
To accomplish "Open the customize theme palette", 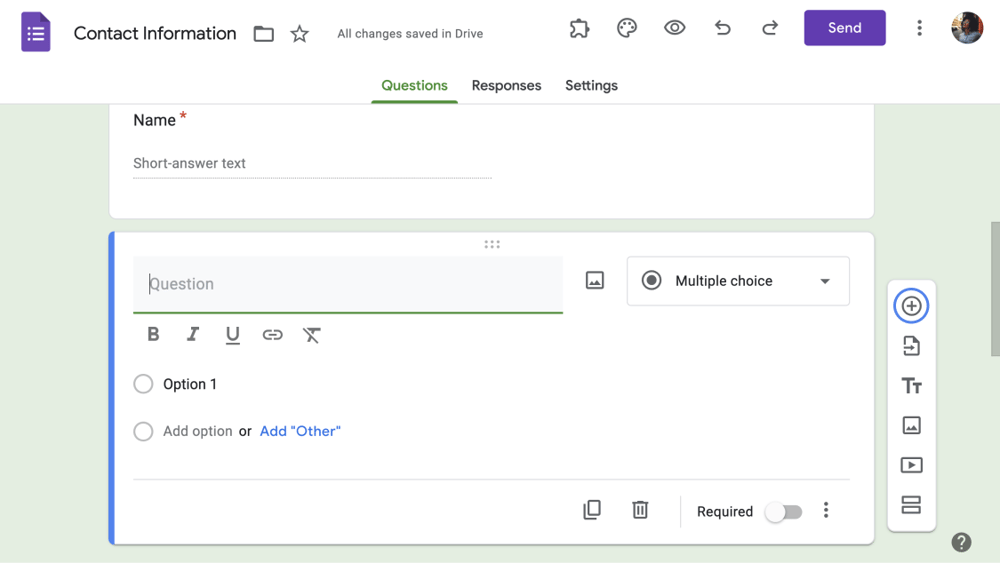I will tap(627, 28).
